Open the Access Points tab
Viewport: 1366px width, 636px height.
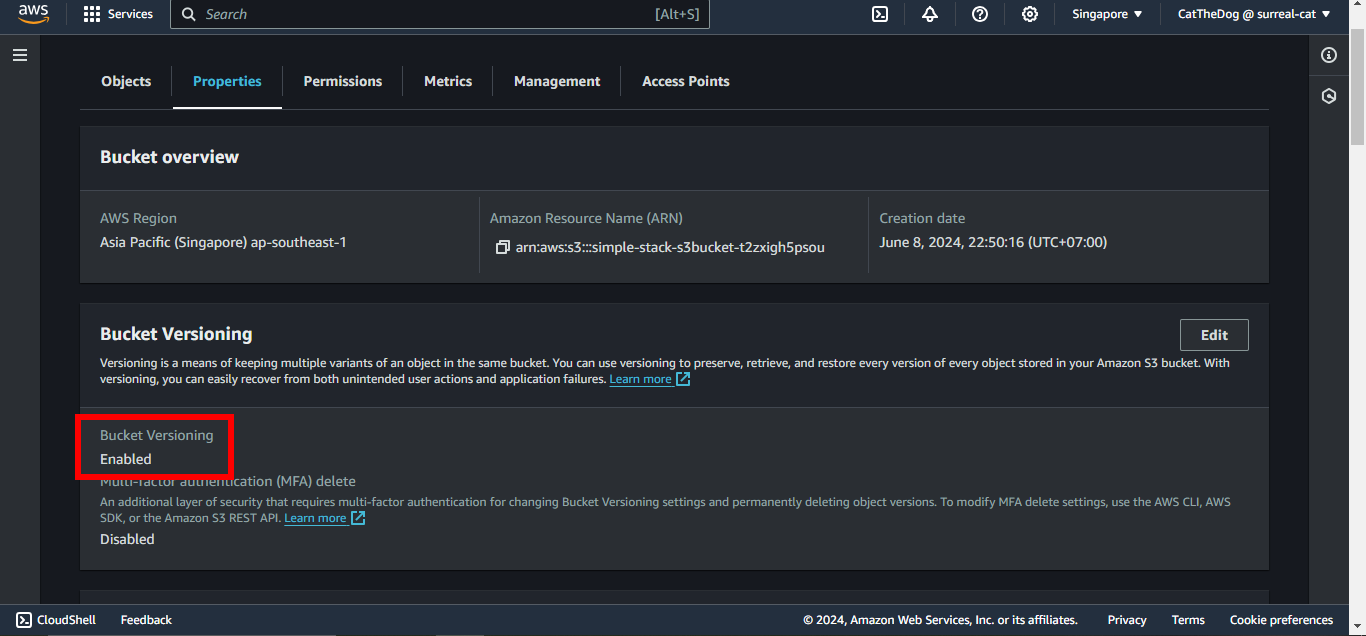tap(685, 81)
